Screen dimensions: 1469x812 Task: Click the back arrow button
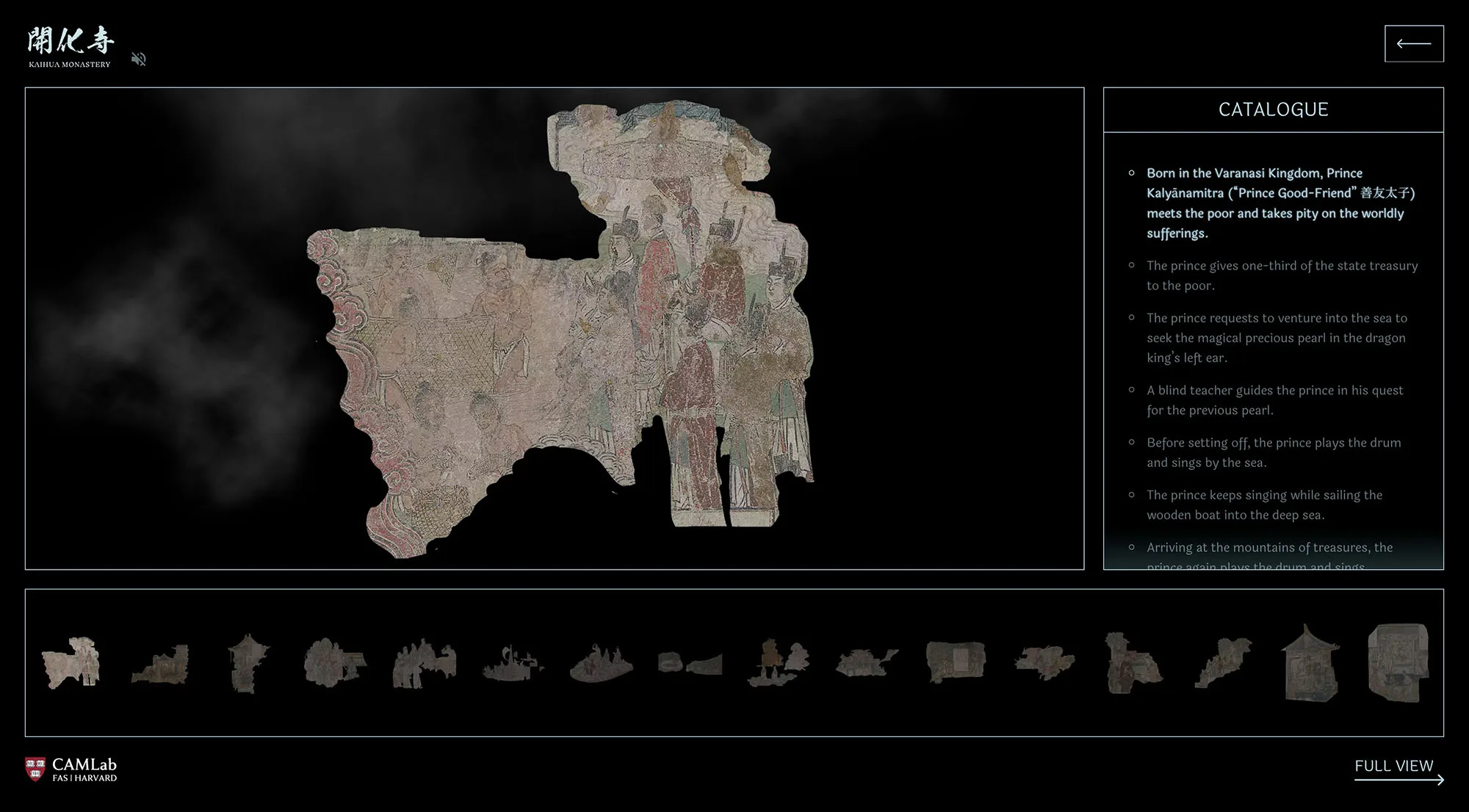pos(1414,43)
